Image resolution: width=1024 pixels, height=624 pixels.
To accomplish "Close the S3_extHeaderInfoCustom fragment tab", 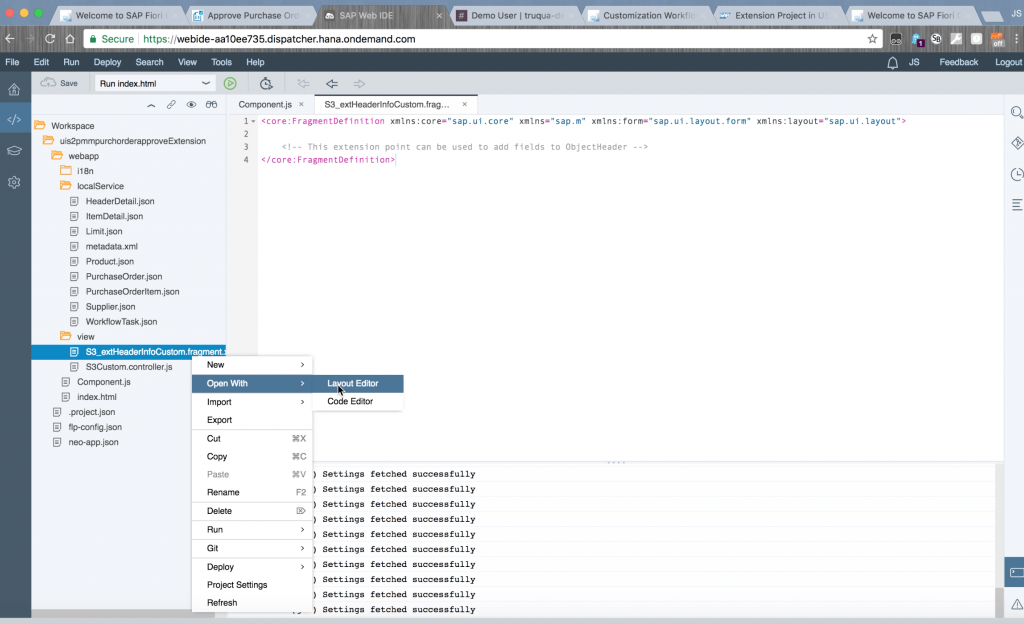I will (x=464, y=104).
